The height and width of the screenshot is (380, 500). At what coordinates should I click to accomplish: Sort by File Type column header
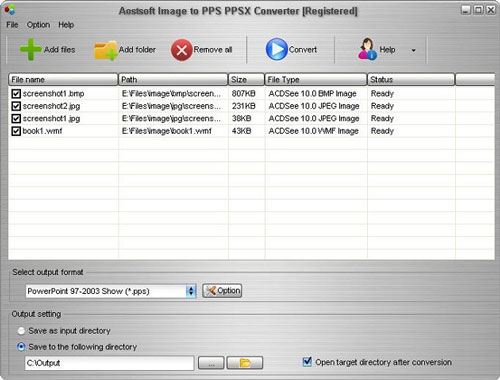[x=316, y=80]
